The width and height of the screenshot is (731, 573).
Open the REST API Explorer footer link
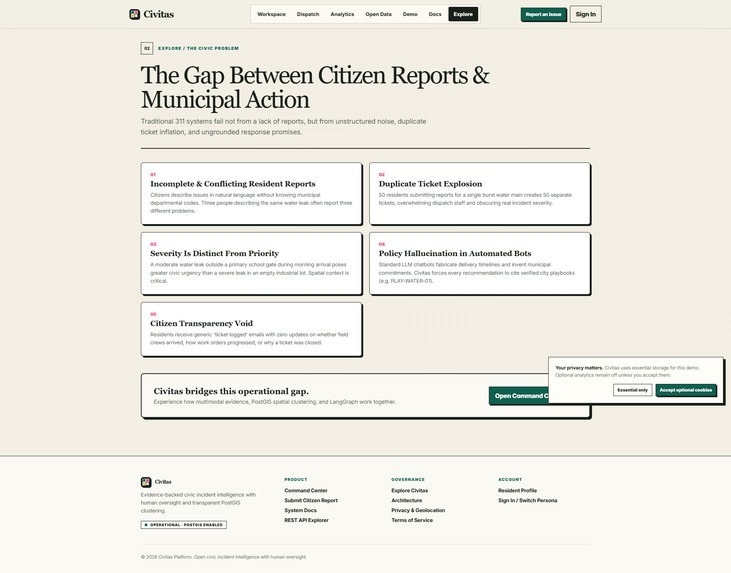(306, 520)
